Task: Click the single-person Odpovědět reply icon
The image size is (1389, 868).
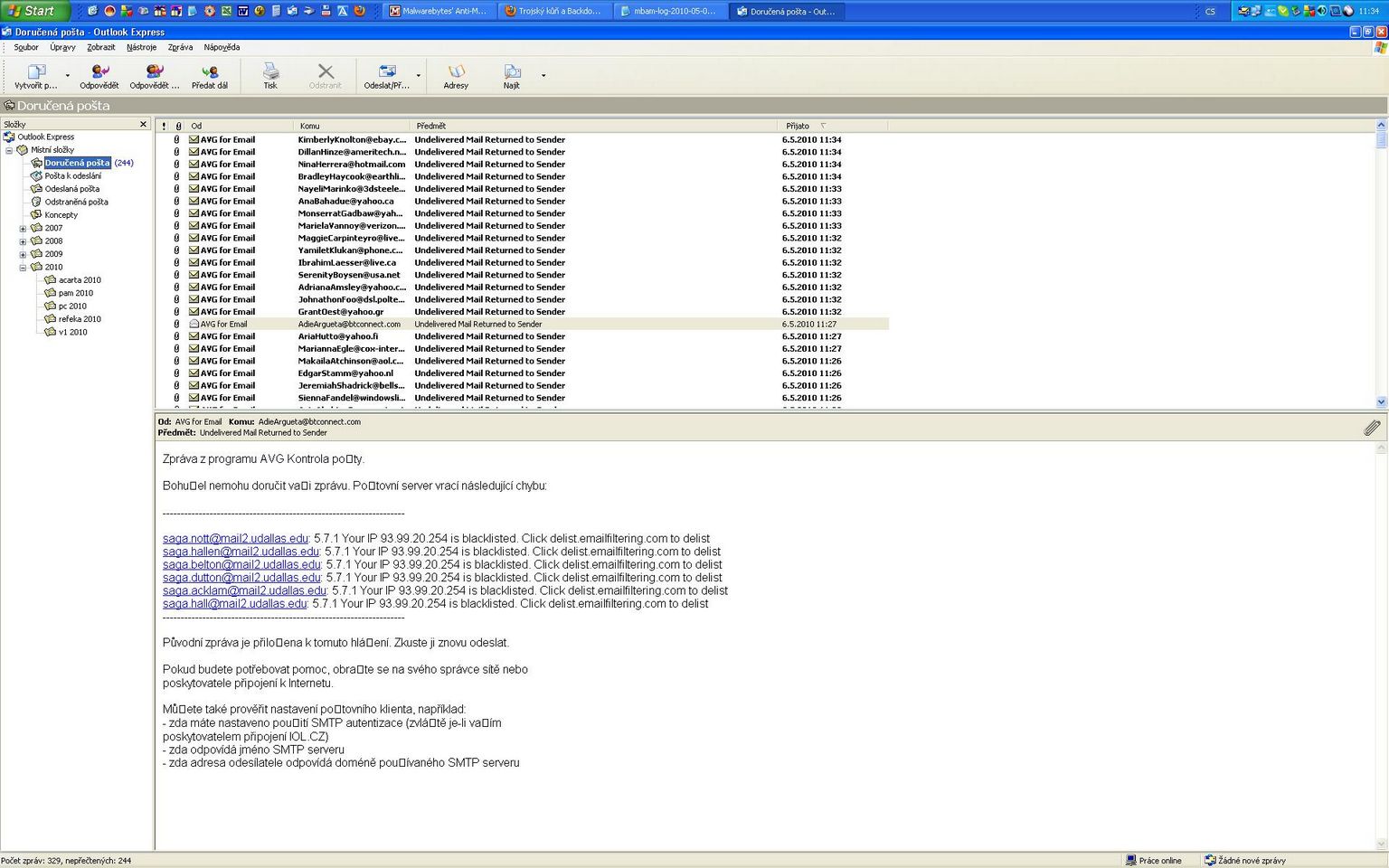Action: click(x=99, y=71)
